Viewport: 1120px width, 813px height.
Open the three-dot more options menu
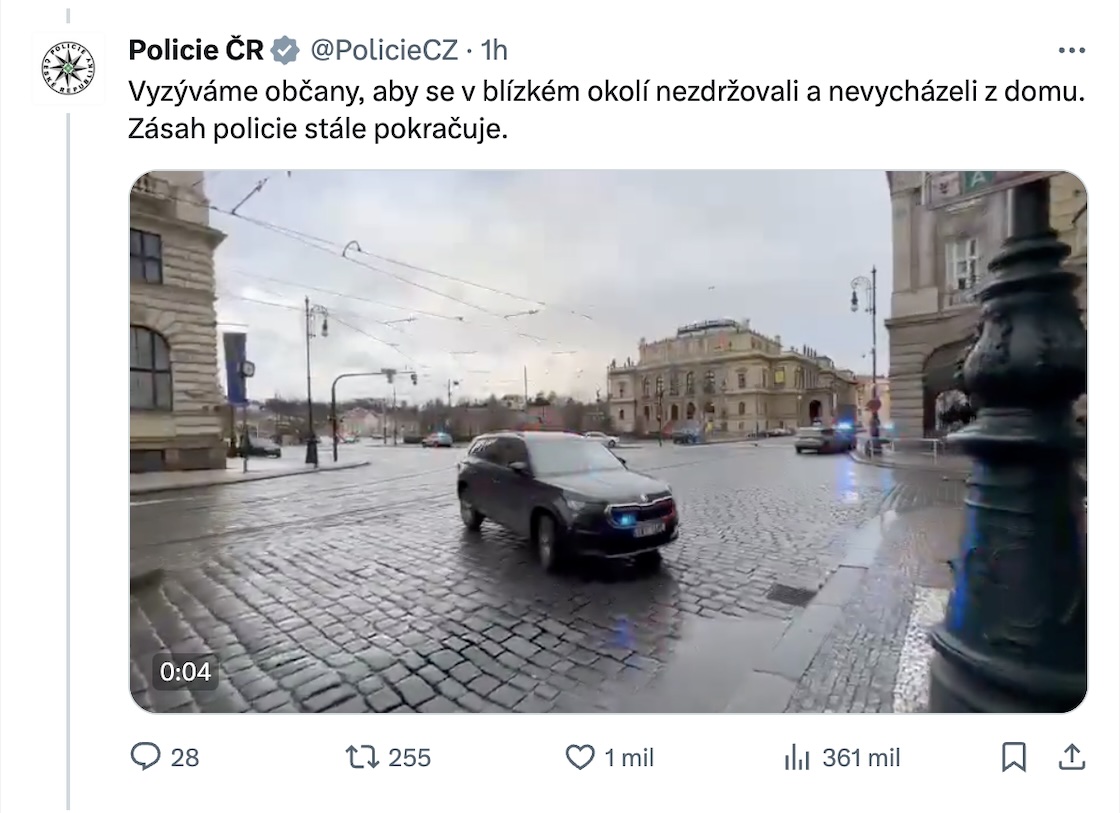click(1071, 50)
